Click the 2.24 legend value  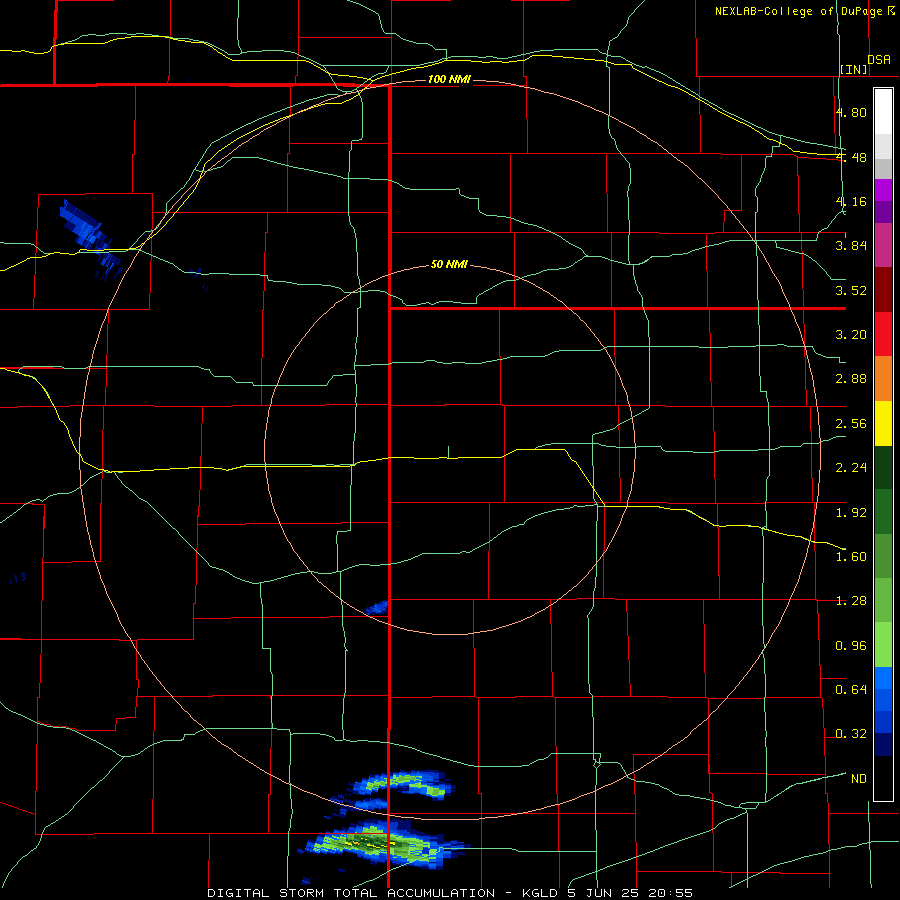coord(851,468)
